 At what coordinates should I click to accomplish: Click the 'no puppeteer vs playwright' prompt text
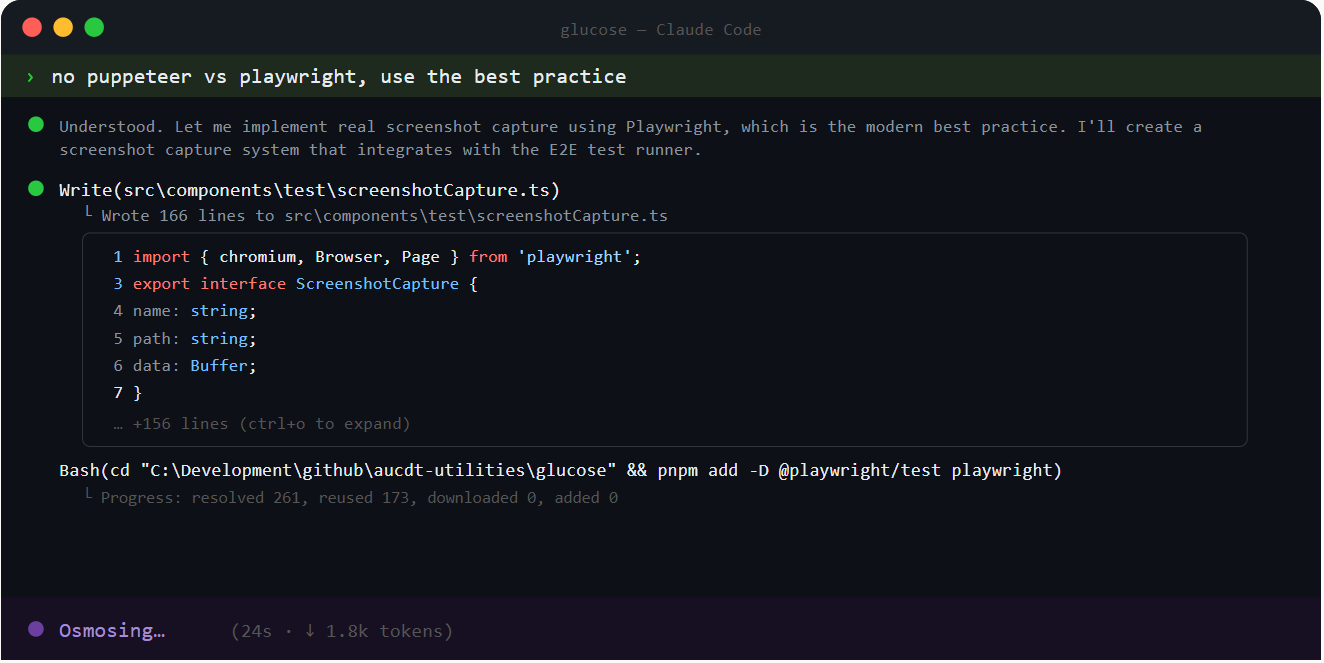coord(339,77)
